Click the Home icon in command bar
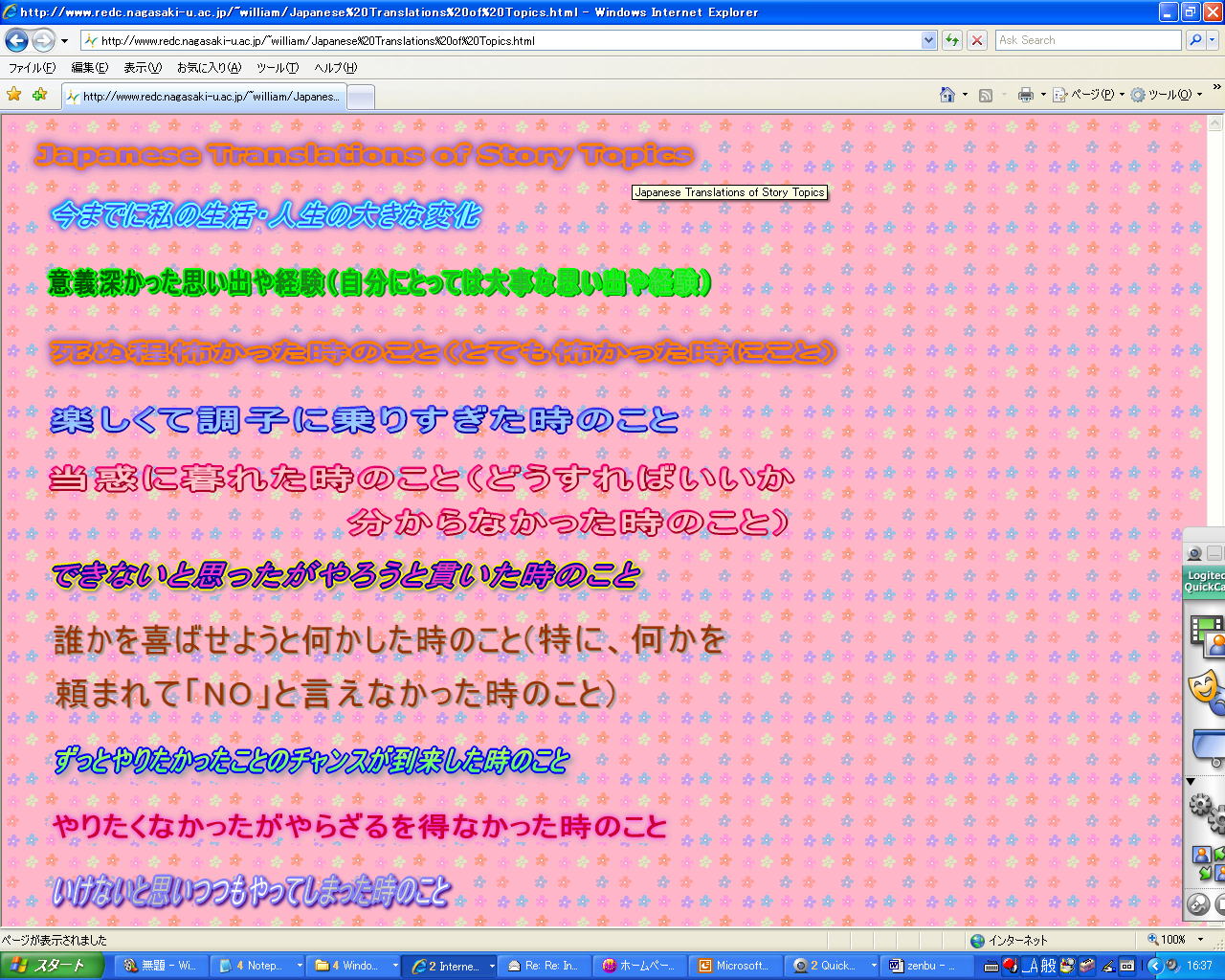Image resolution: width=1225 pixels, height=980 pixels. [x=947, y=95]
